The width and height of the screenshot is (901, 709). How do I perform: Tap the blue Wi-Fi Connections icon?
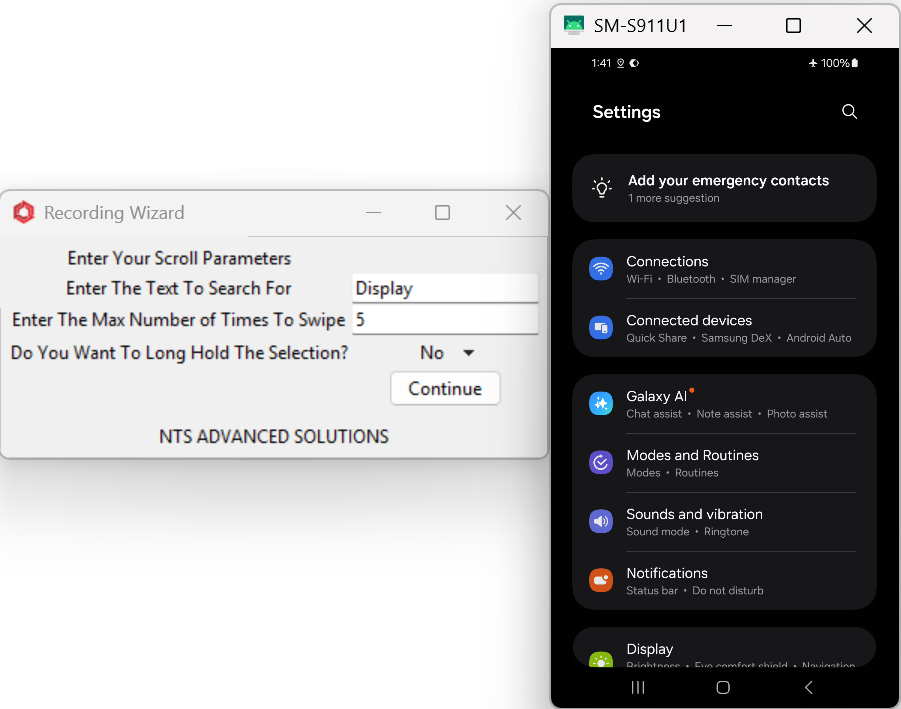click(x=601, y=268)
